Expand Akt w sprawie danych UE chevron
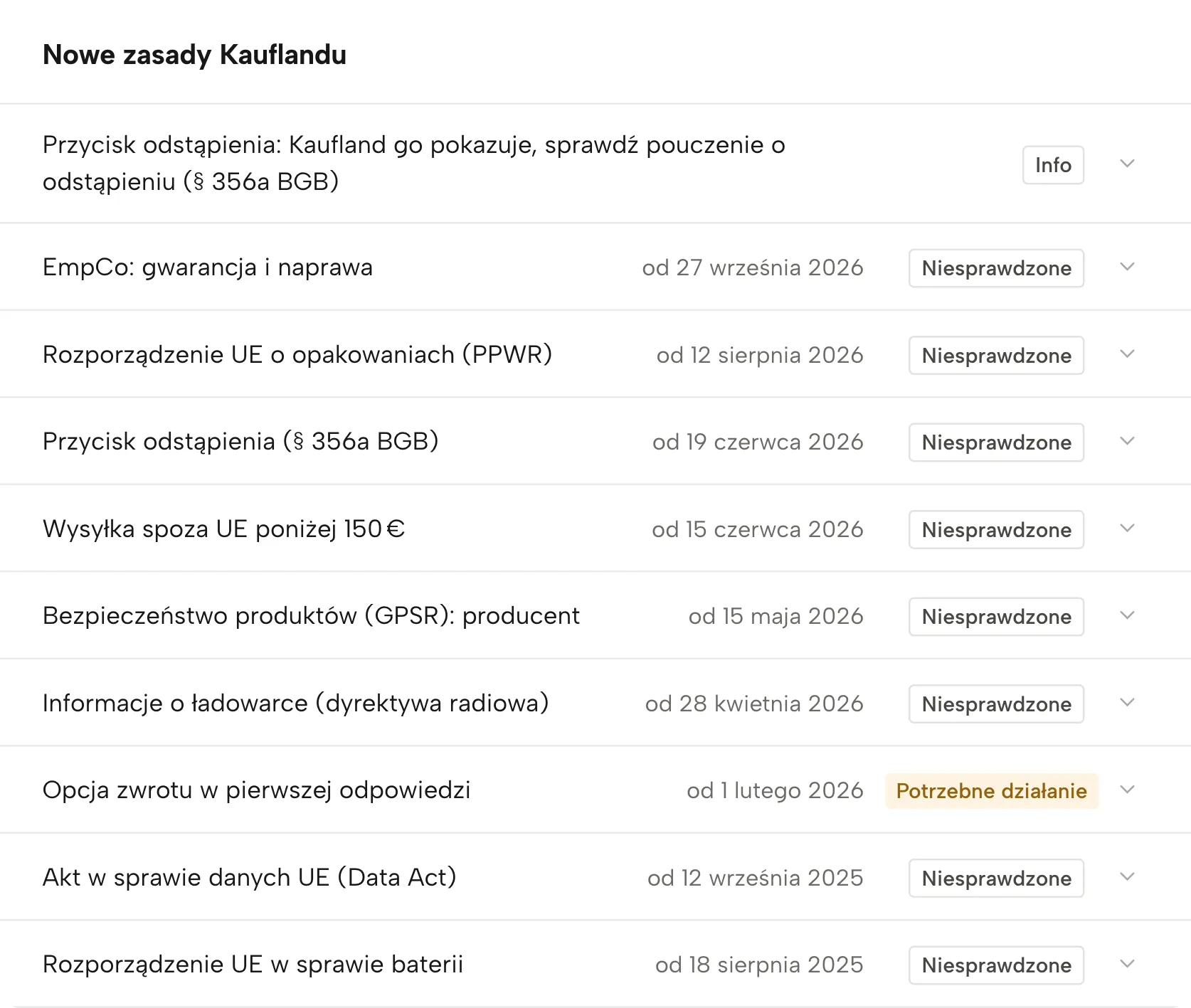 coord(1127,877)
